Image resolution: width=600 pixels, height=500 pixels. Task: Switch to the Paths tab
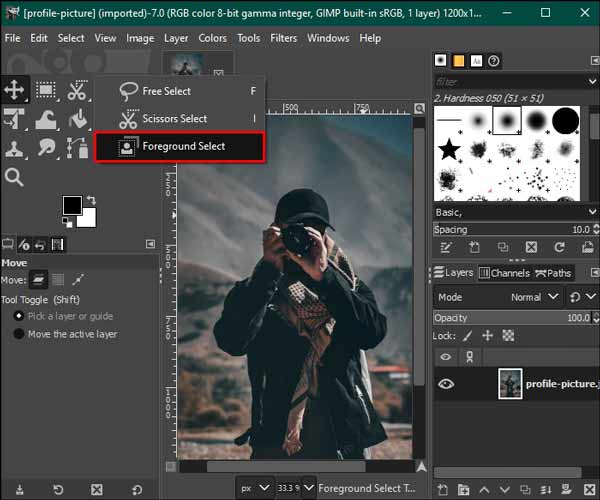[554, 272]
